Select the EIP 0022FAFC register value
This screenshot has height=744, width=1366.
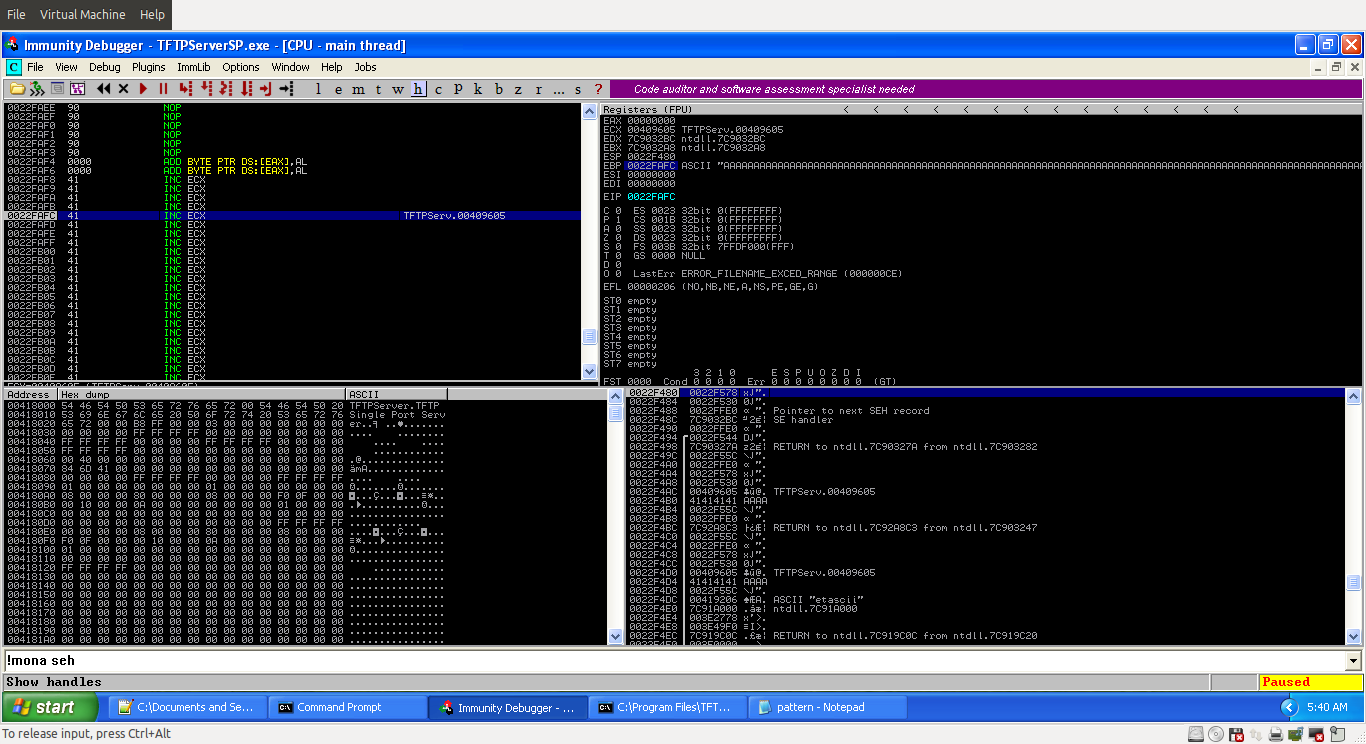click(x=651, y=197)
